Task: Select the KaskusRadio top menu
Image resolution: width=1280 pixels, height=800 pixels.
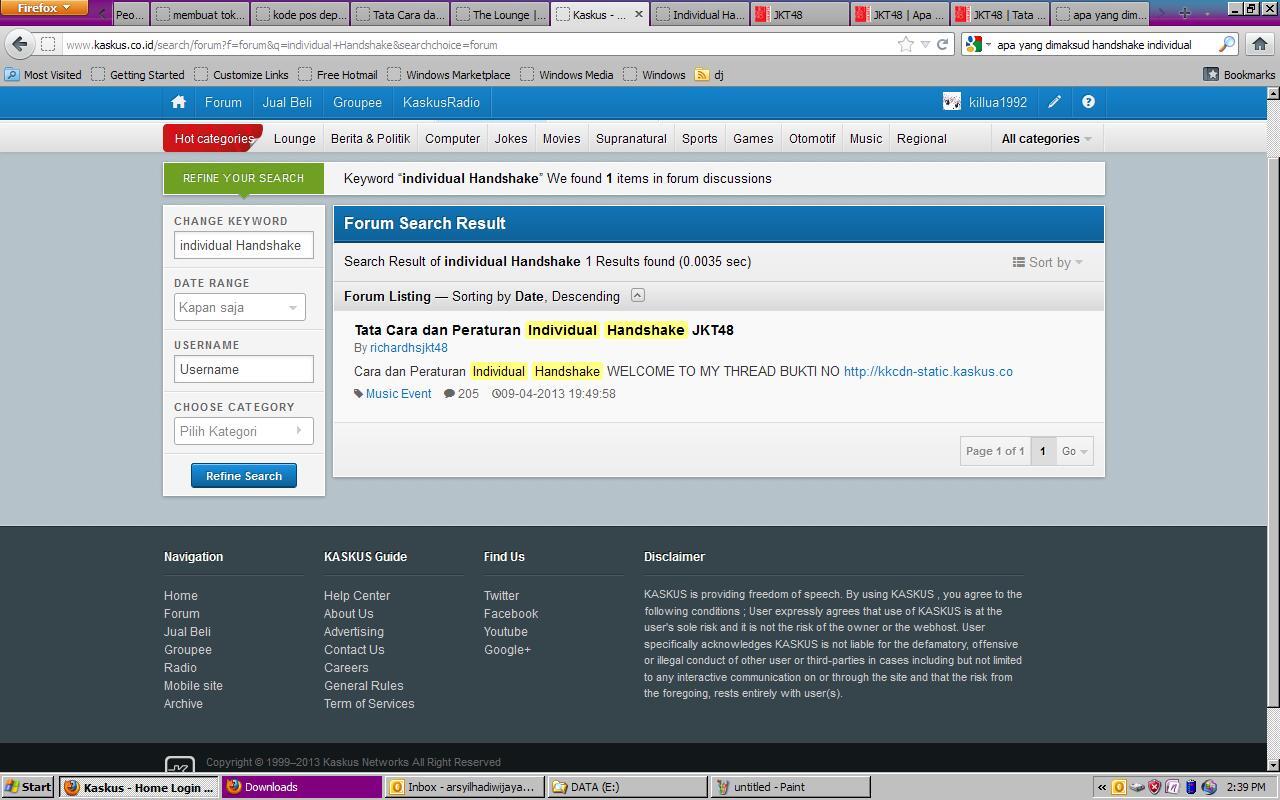Action: pyautogui.click(x=441, y=102)
